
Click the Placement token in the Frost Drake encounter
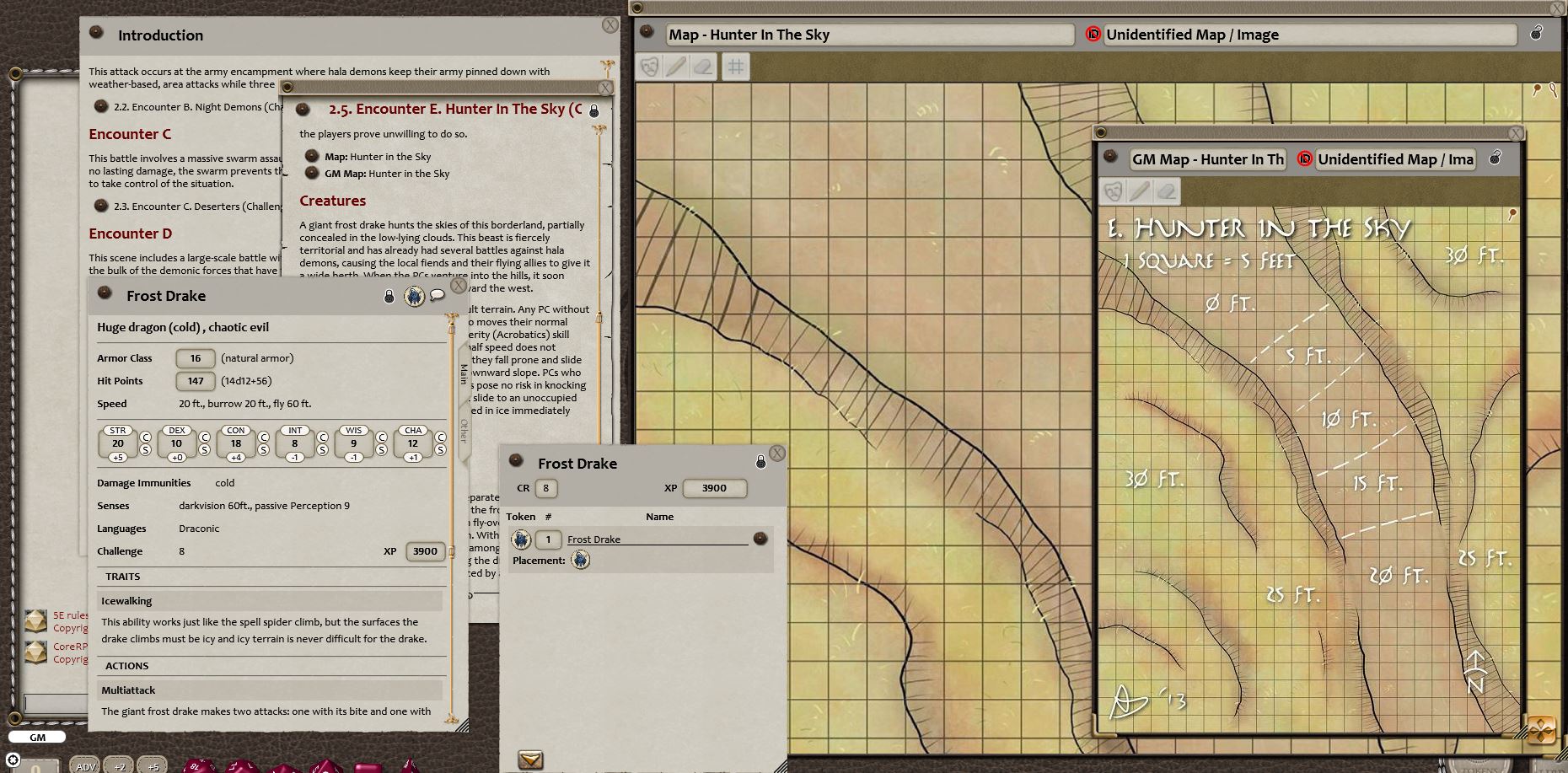(581, 559)
